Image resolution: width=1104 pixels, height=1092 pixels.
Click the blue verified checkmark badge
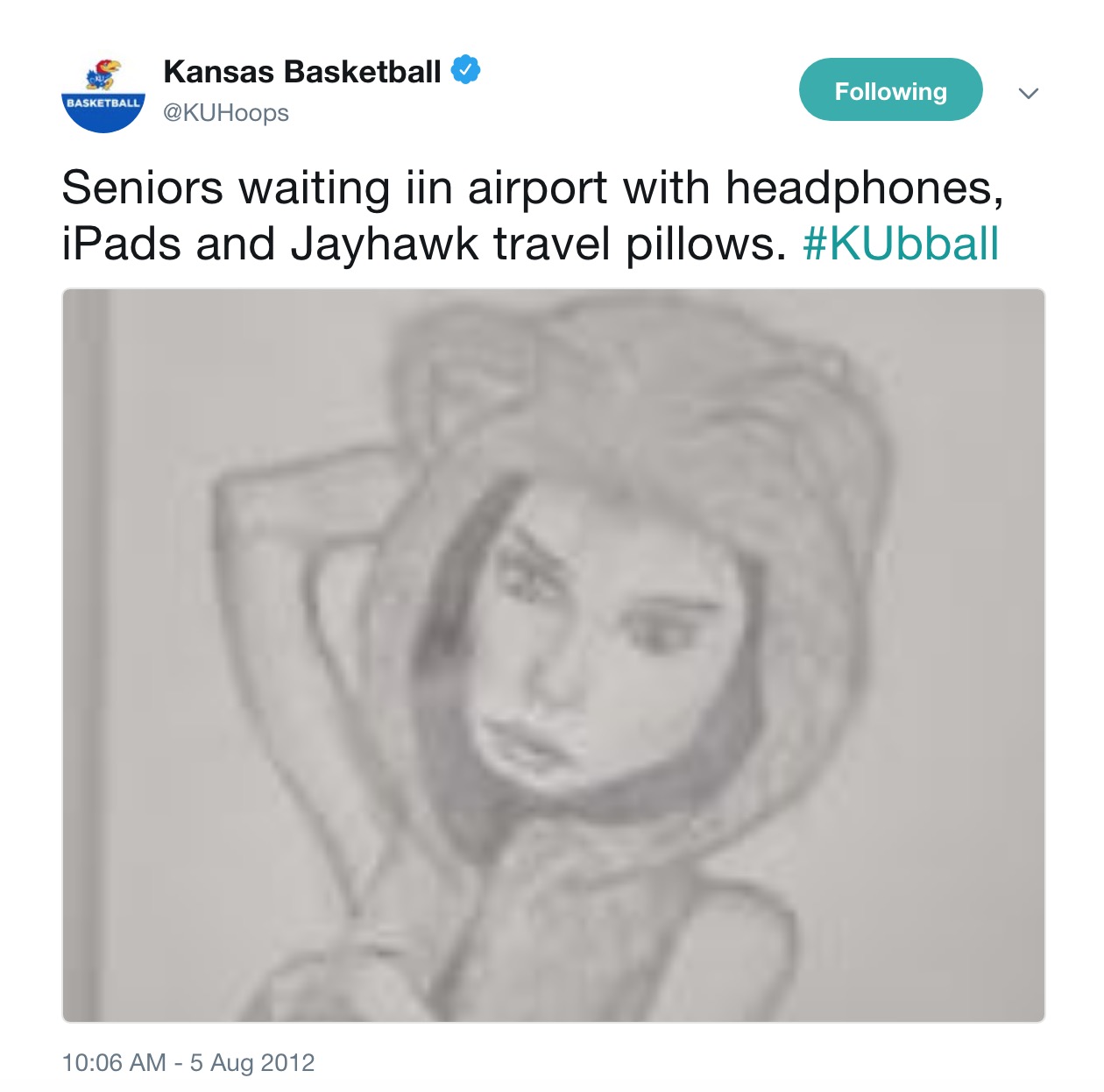tap(465, 70)
